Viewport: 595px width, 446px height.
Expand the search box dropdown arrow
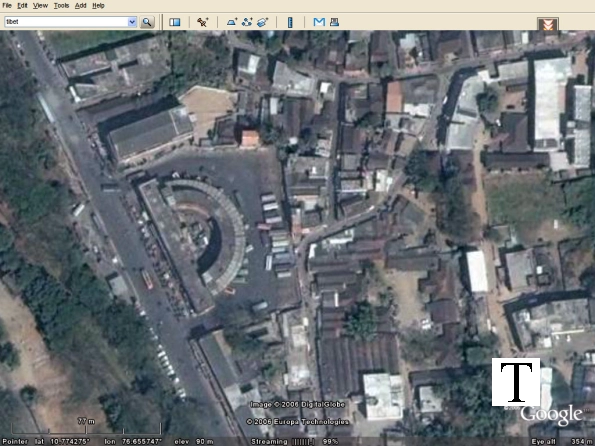point(132,22)
